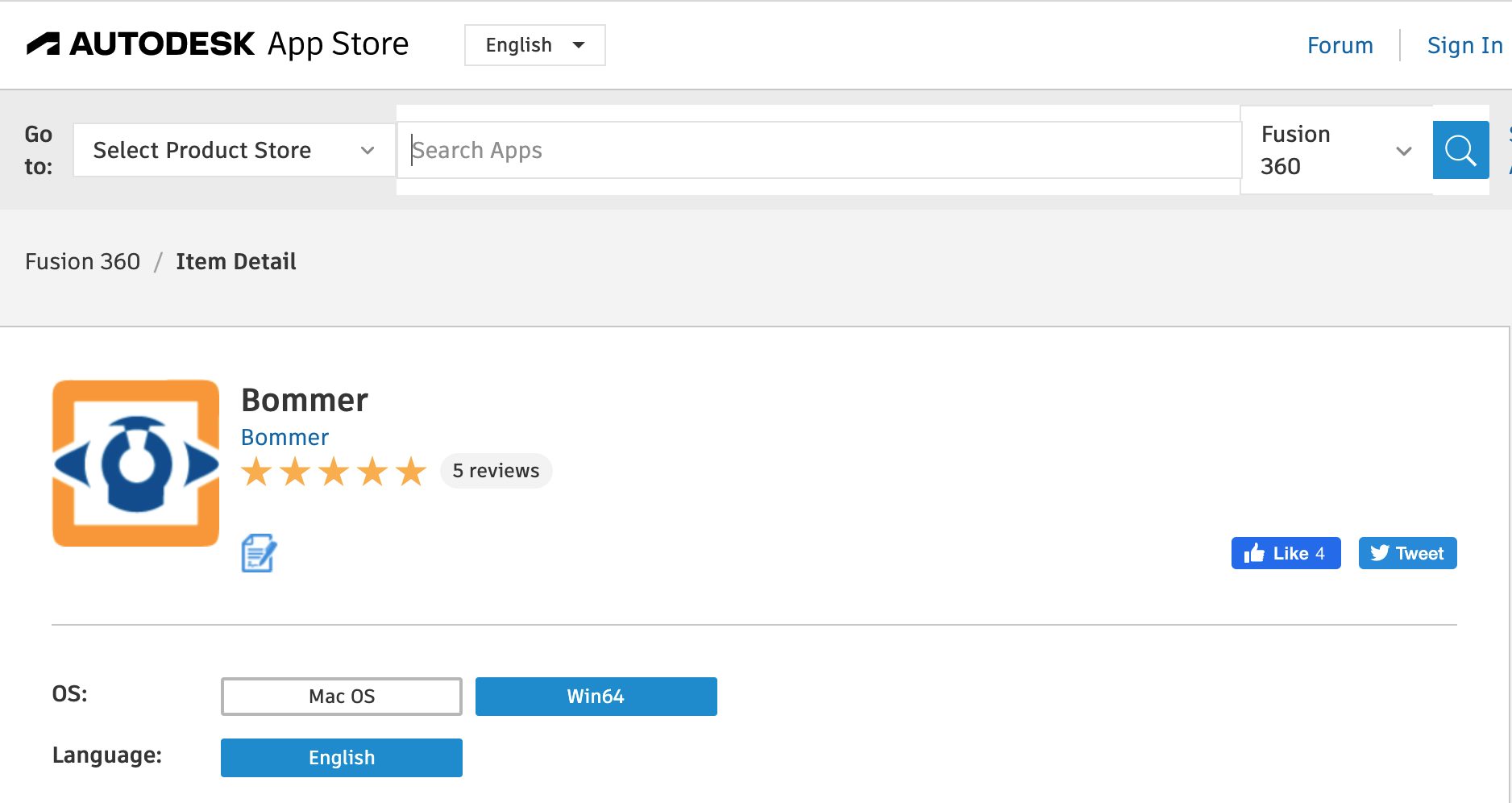Click the Sign In link
Viewport: 1512px width, 803px height.
1464,45
